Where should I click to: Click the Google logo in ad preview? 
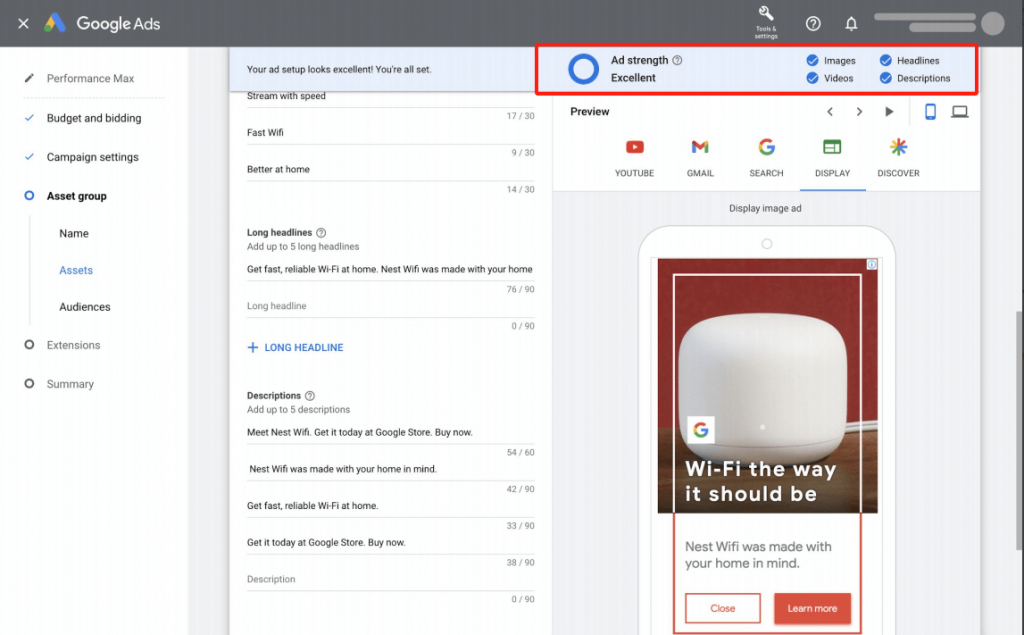point(701,430)
